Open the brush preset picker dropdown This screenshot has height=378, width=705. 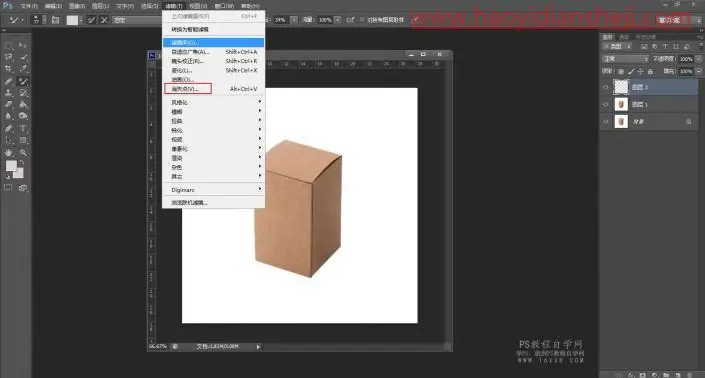[44, 20]
